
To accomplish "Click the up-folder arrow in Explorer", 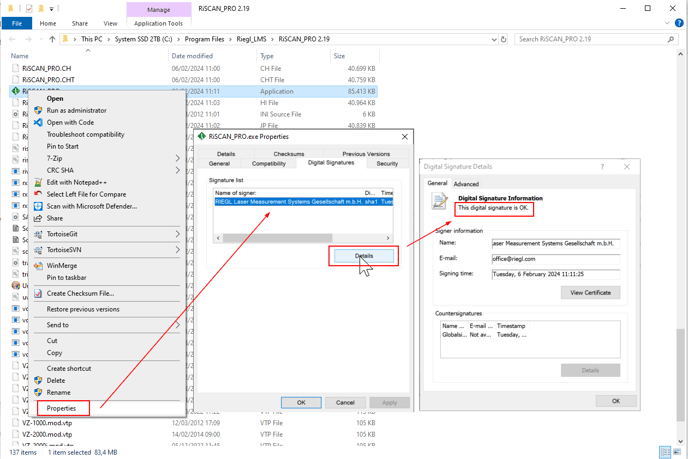I will click(52, 40).
